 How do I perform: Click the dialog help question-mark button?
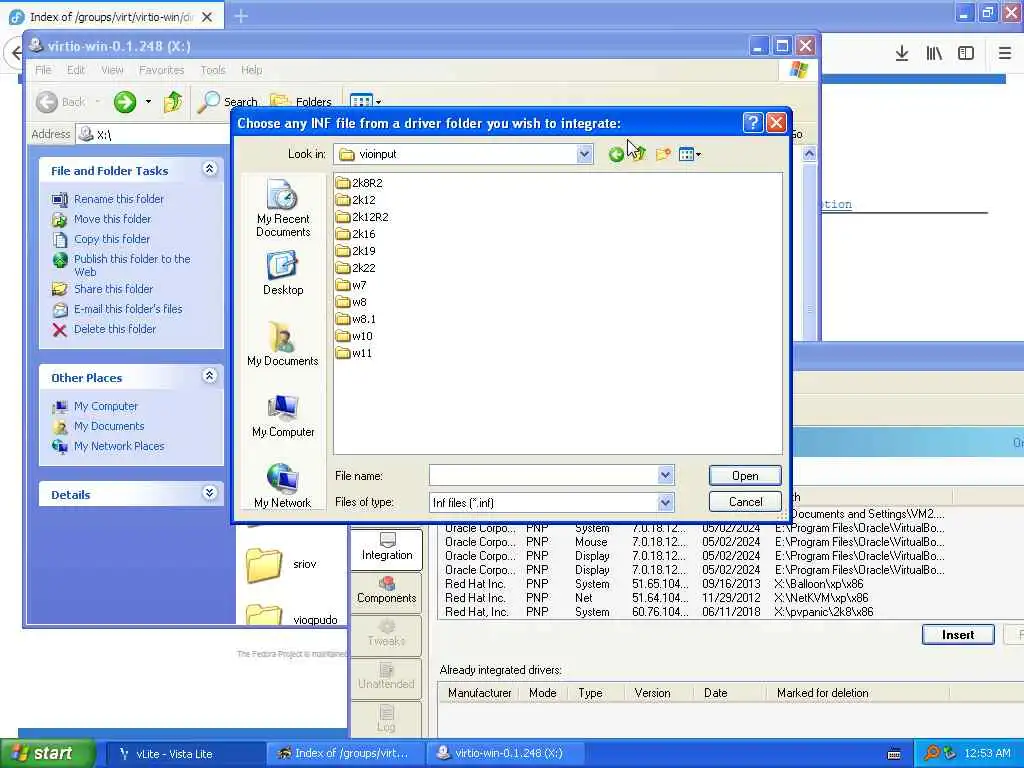click(x=752, y=123)
